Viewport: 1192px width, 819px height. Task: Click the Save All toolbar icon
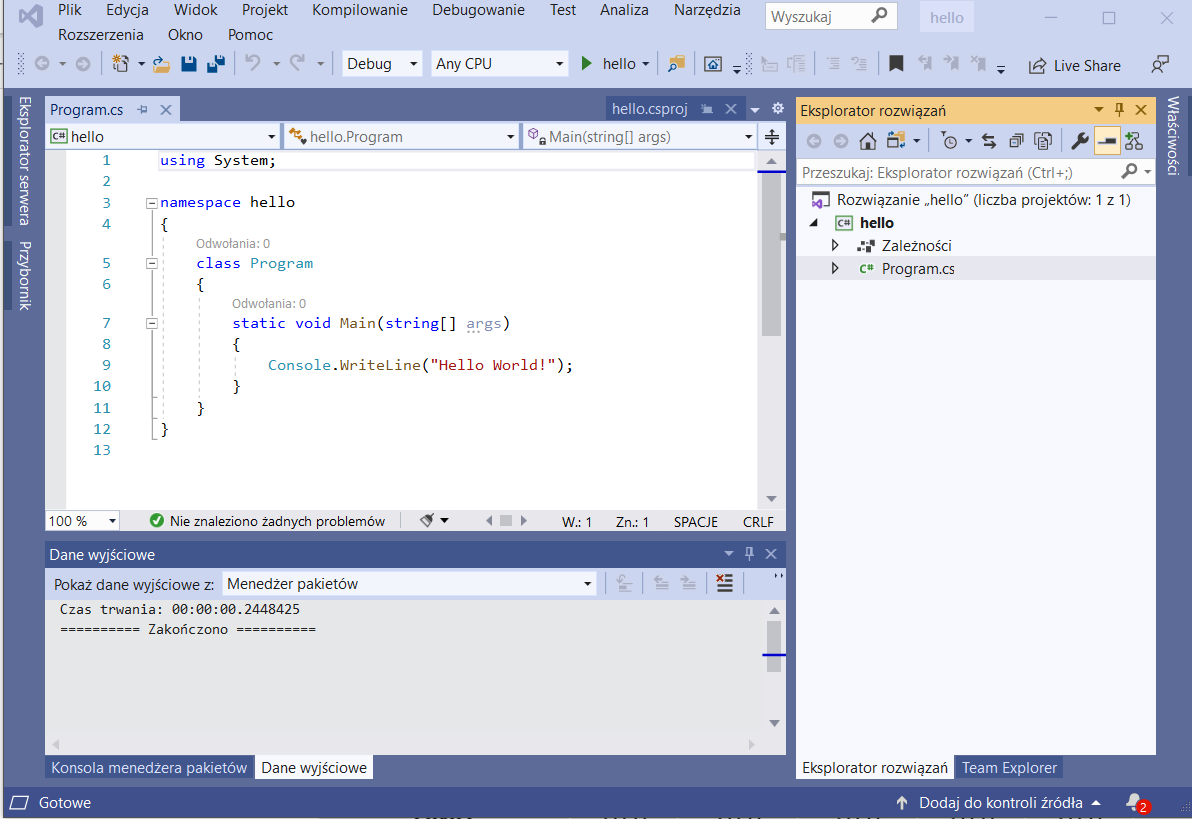pyautogui.click(x=215, y=64)
